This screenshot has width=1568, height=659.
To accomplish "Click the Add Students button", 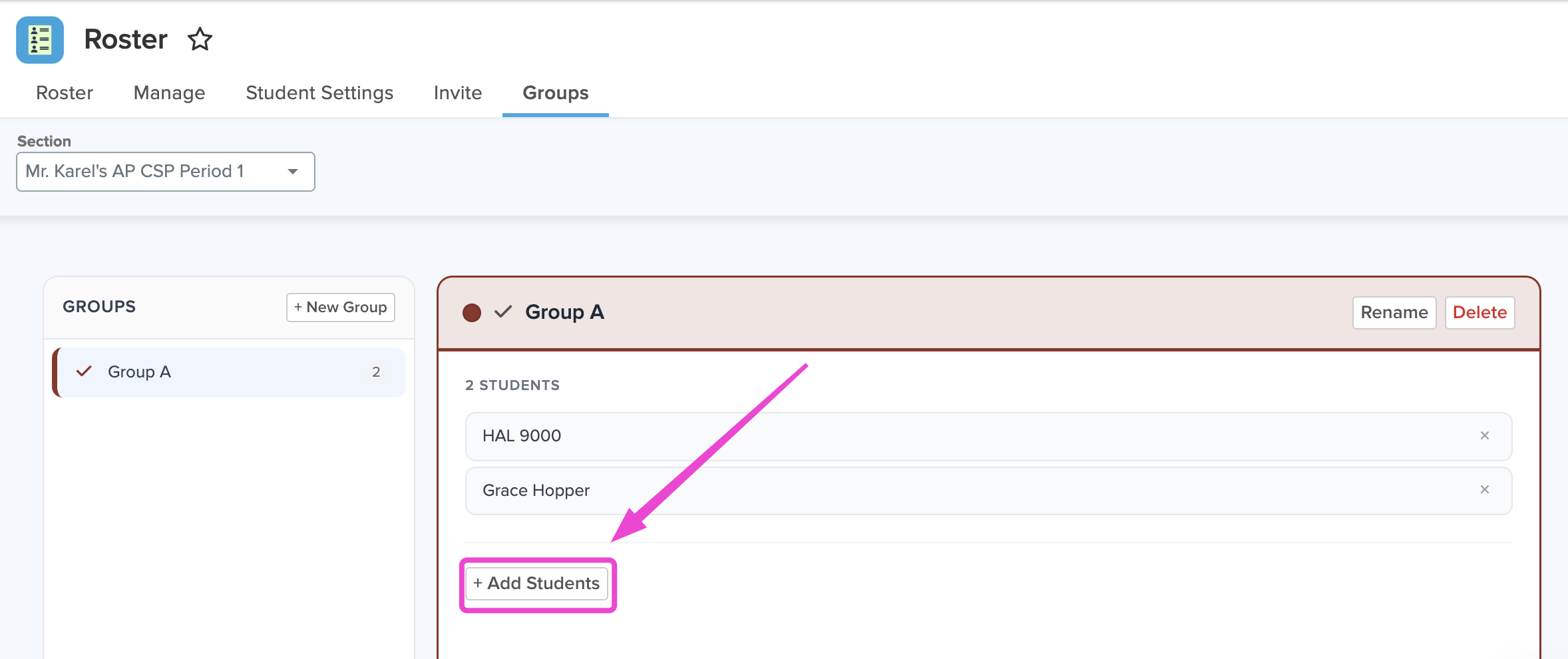I will point(536,583).
